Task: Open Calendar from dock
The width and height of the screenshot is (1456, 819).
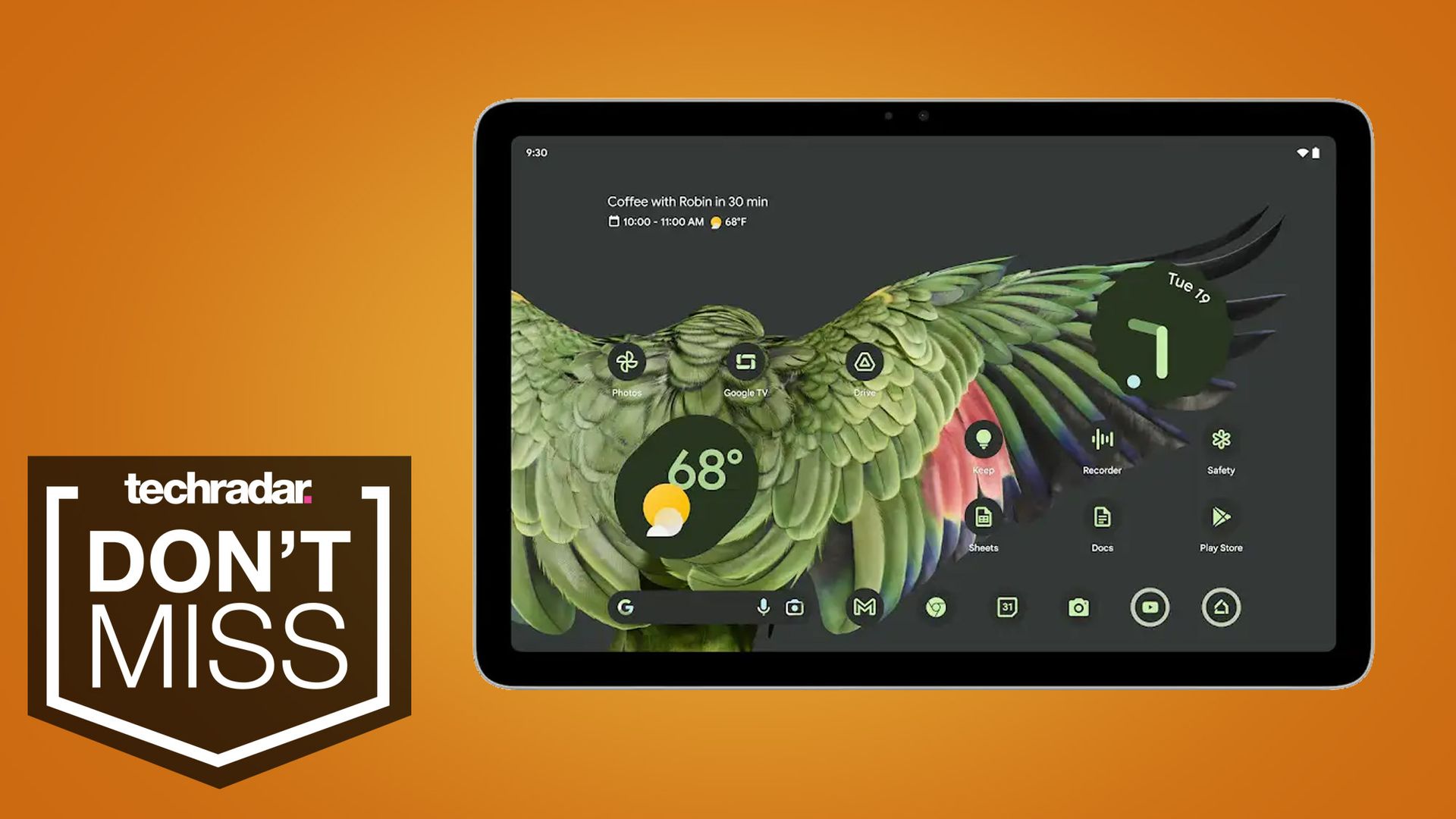Action: [x=1002, y=608]
